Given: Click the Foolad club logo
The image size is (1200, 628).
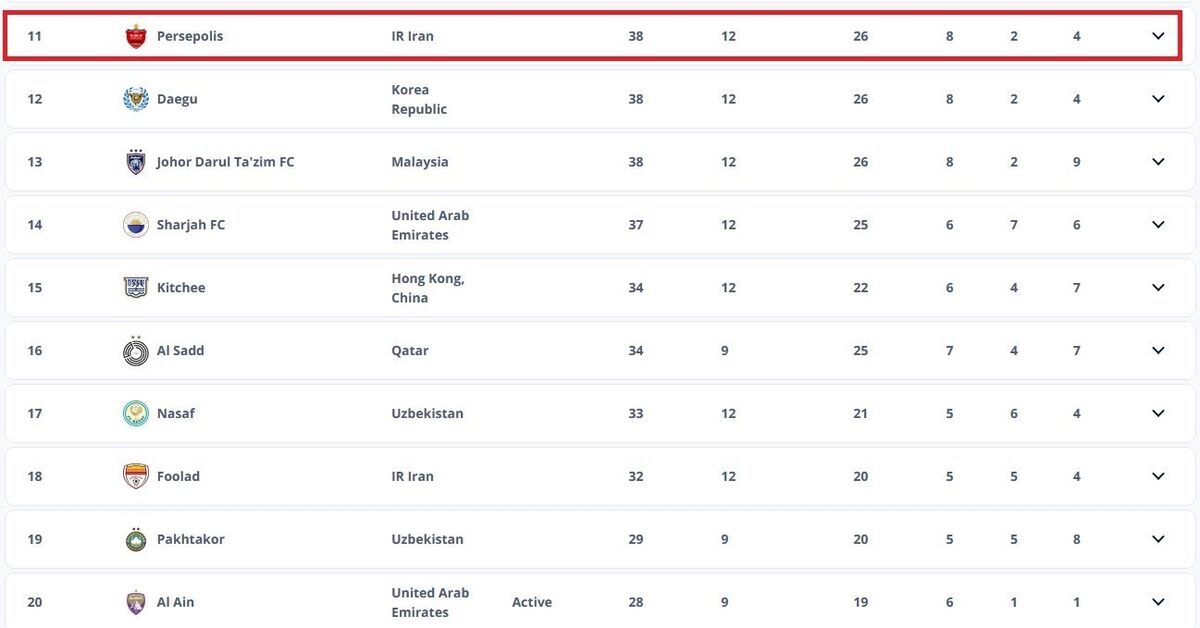Looking at the screenshot, I should pos(135,477).
